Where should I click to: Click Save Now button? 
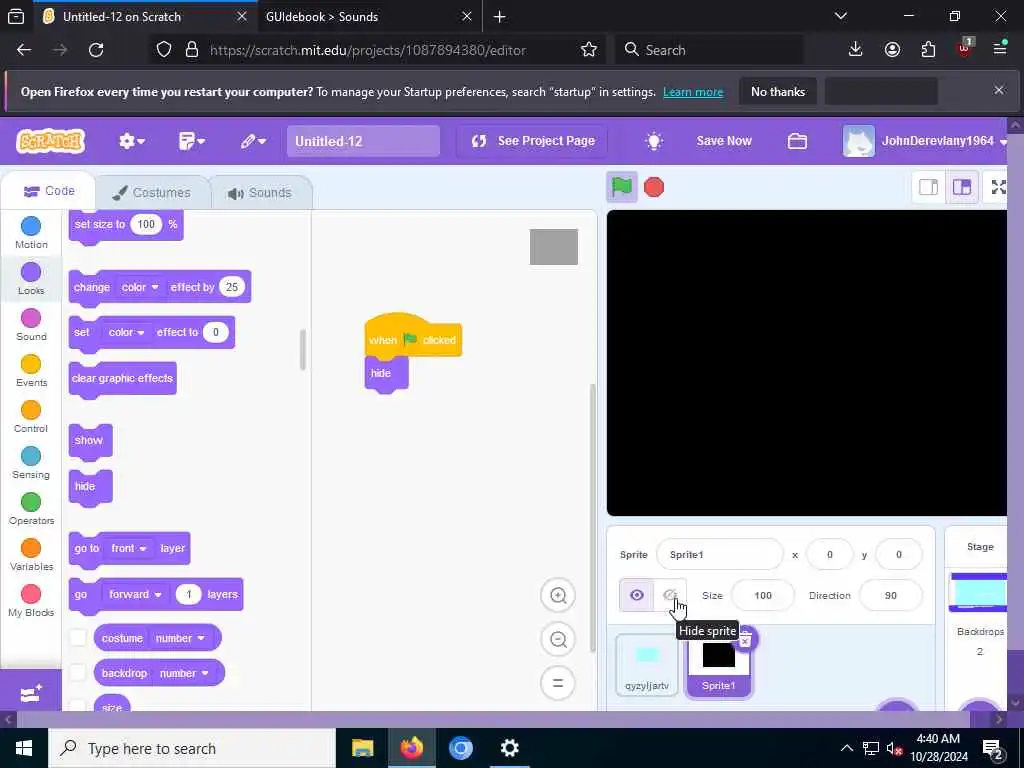[724, 140]
